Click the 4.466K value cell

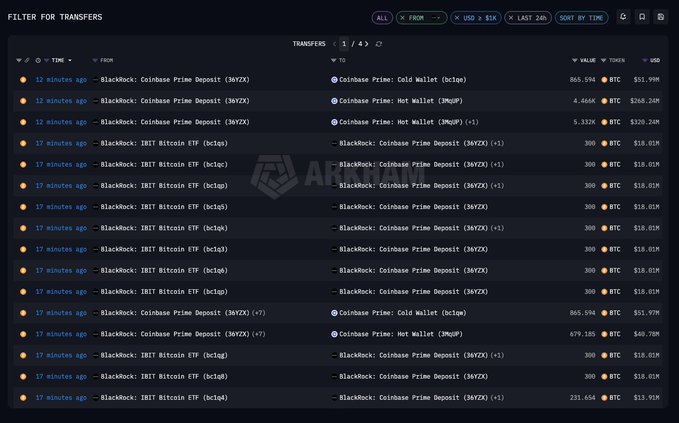[x=585, y=101]
